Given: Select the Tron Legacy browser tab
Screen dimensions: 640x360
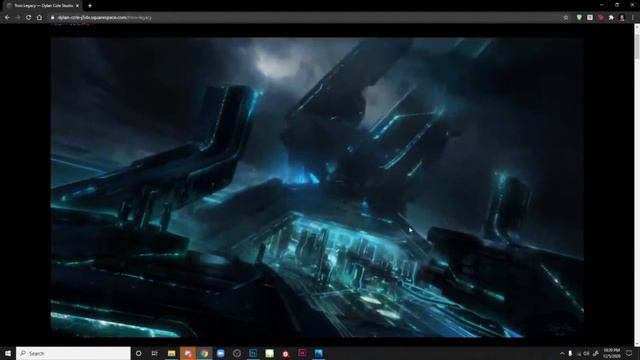Looking at the screenshot, I should [41, 6].
